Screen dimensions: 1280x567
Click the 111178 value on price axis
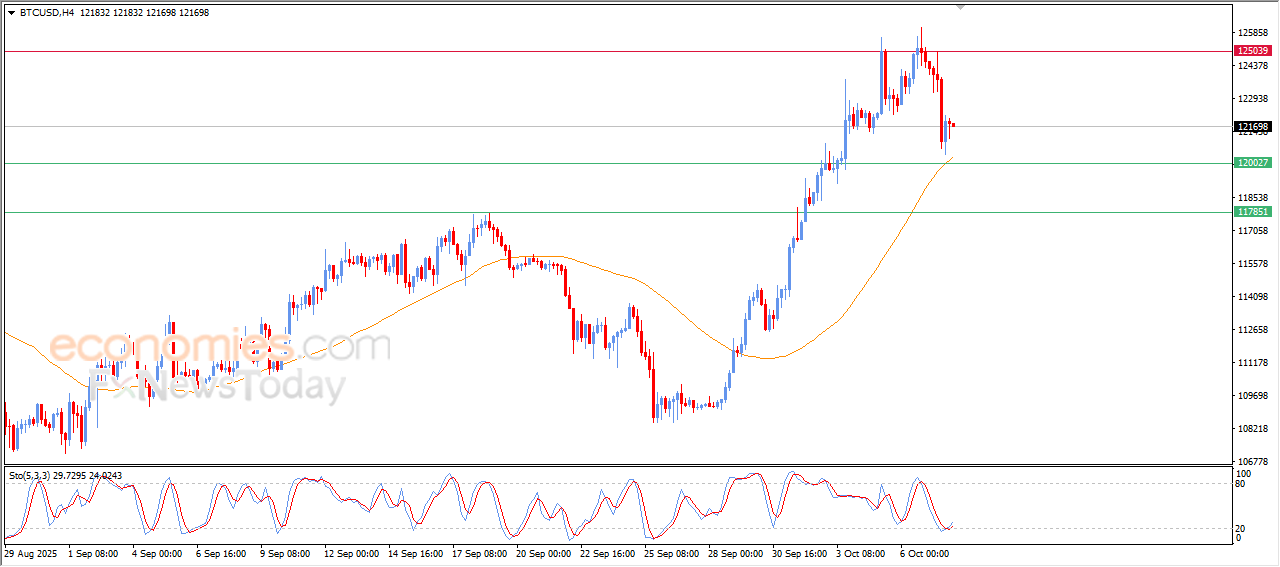1253,363
